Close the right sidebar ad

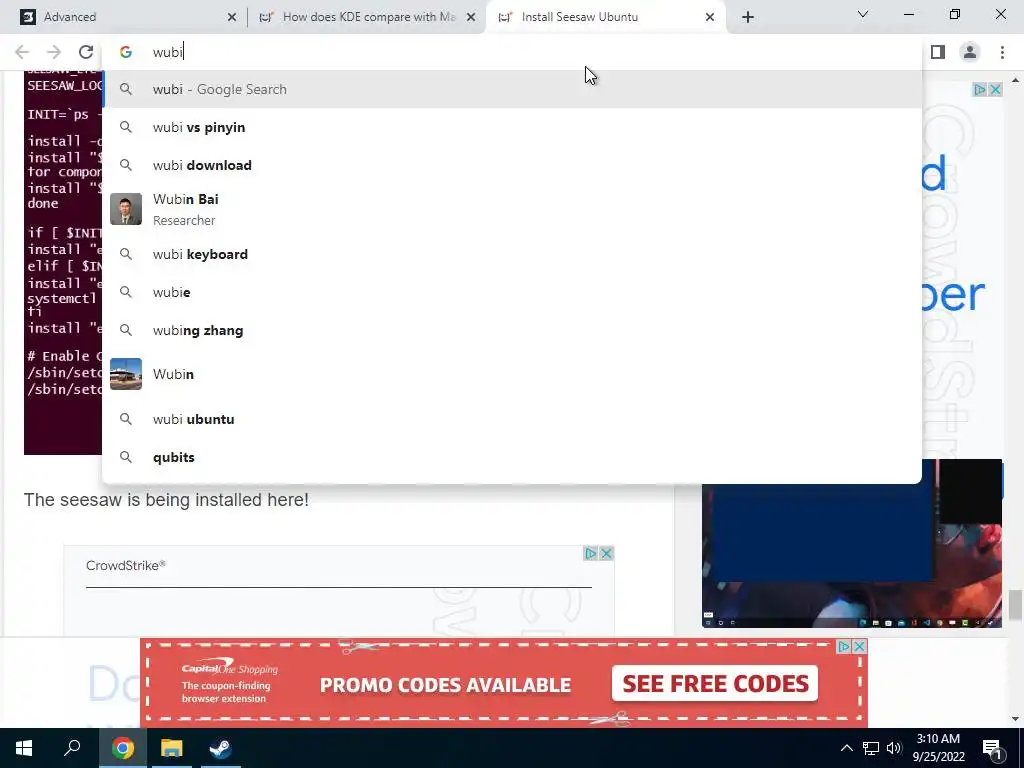995,89
